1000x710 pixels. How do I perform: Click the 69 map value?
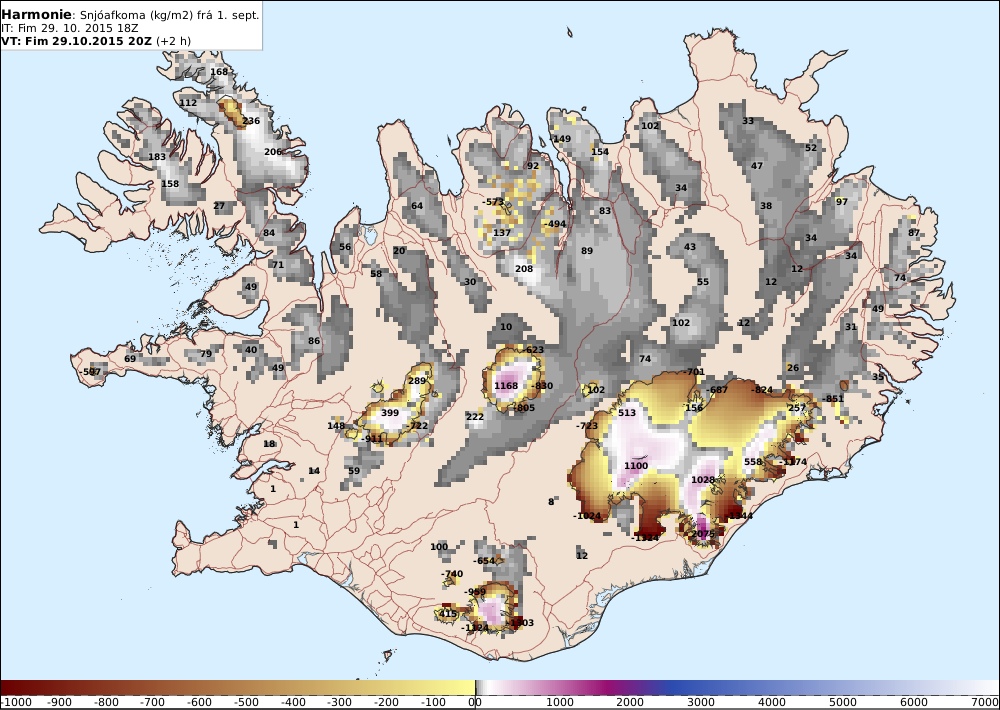click(130, 359)
